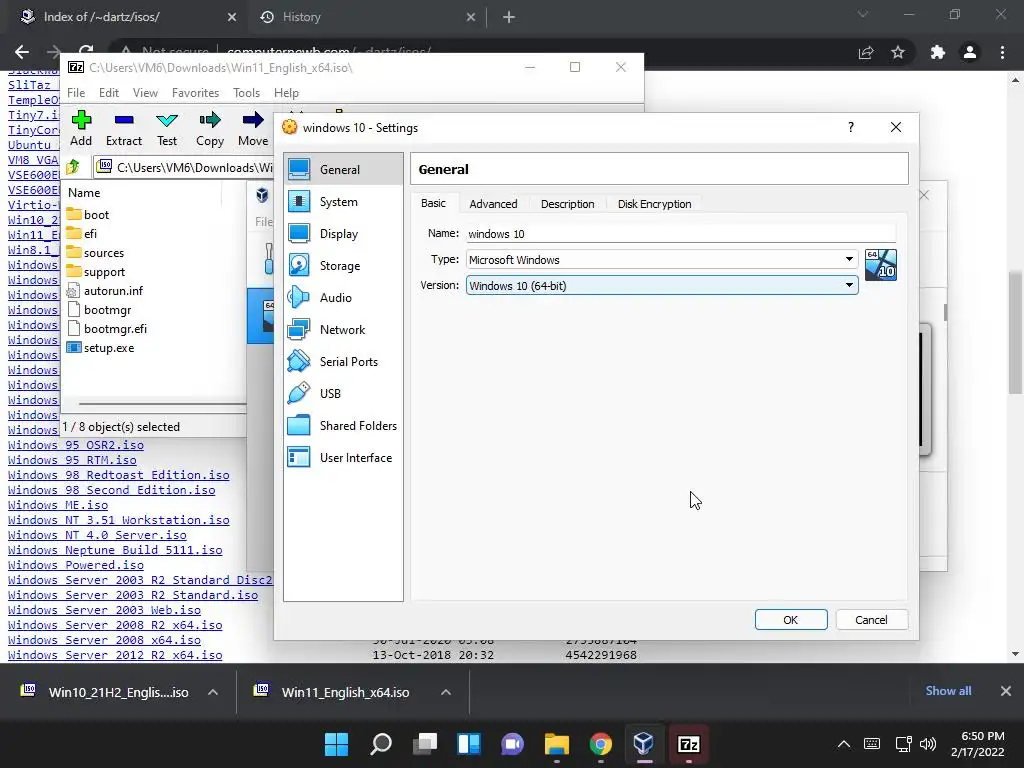Open the 7-Zip Favorites menu
This screenshot has height=768, width=1024.
195,93
